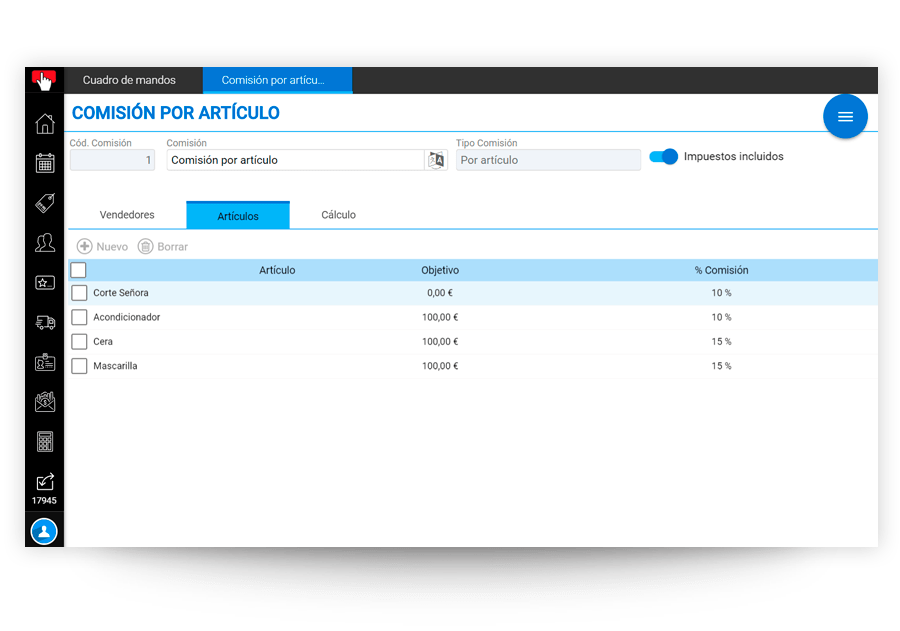
Task: Click the 15 % commission for Cera
Action: 721,342
